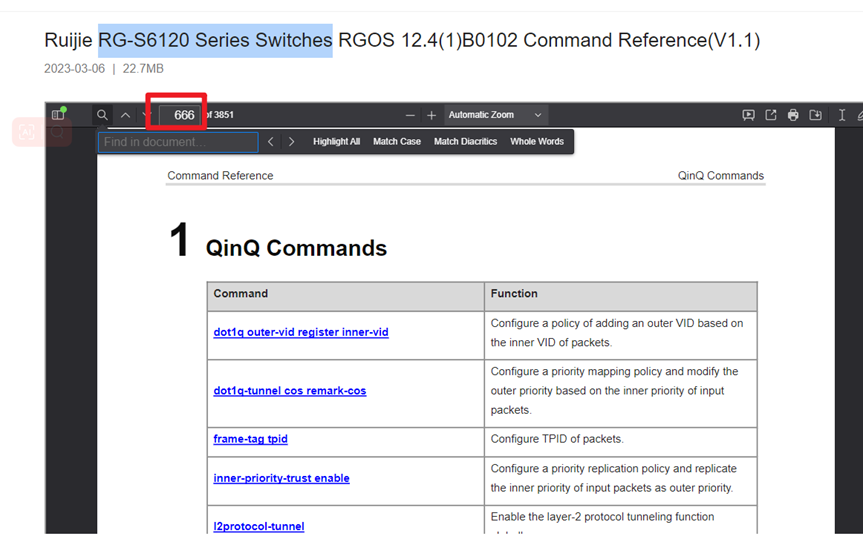
Task: Open l2protocol-tunnel command link
Action: tap(259, 526)
